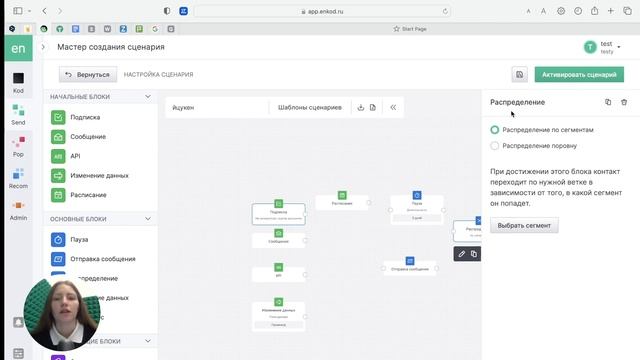Click the Отправка сообщения block icon

pos(58,259)
